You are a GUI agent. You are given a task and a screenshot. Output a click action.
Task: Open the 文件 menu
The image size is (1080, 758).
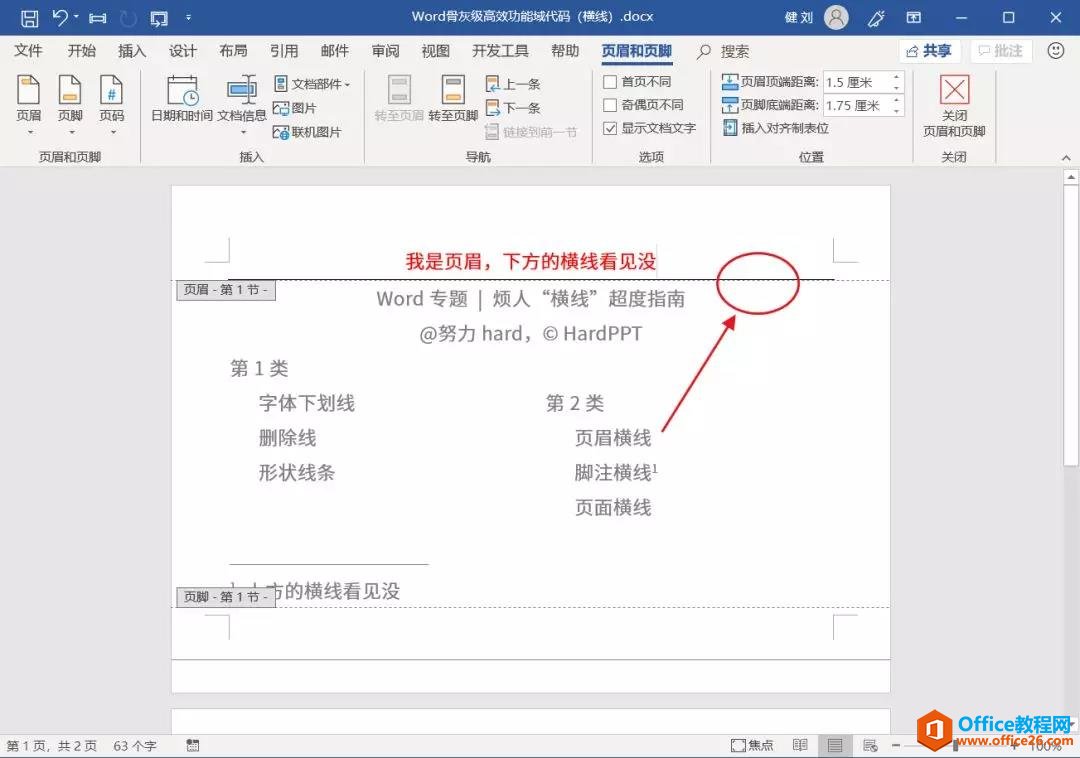pos(28,51)
